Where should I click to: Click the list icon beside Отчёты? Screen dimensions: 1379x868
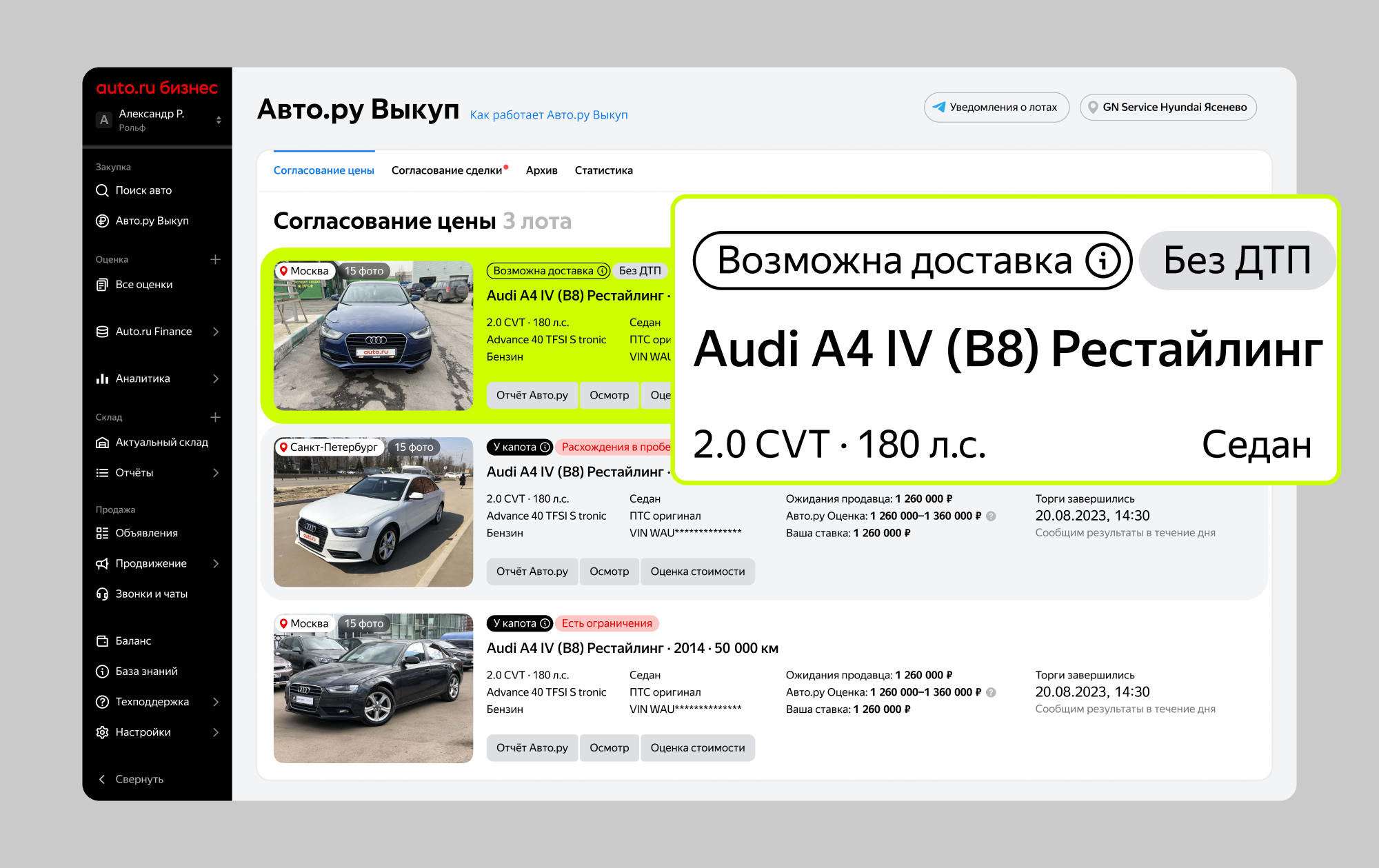[x=102, y=473]
